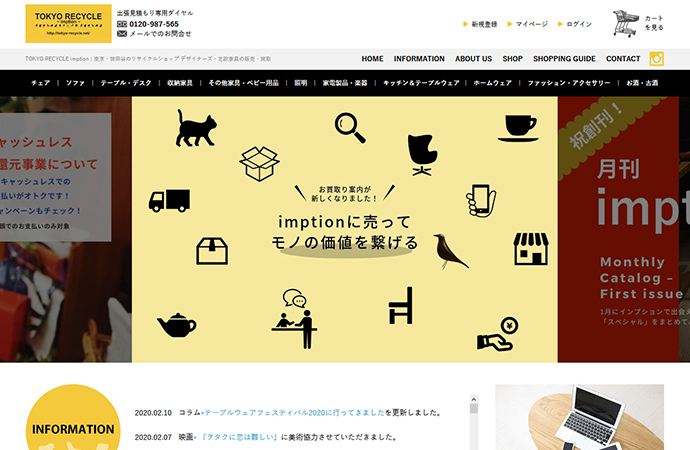This screenshot has height=450, width=690.
Task: Select ソファ category
Action: [x=75, y=83]
